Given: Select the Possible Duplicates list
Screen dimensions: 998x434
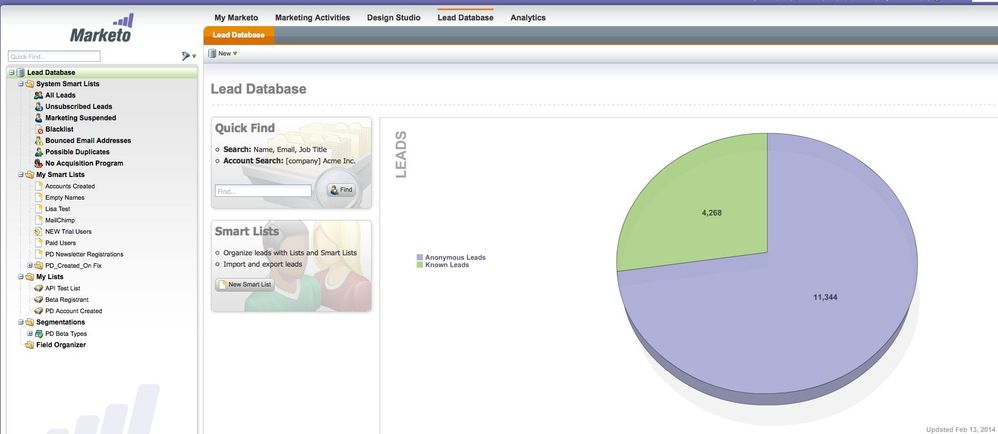Looking at the screenshot, I should [80, 152].
